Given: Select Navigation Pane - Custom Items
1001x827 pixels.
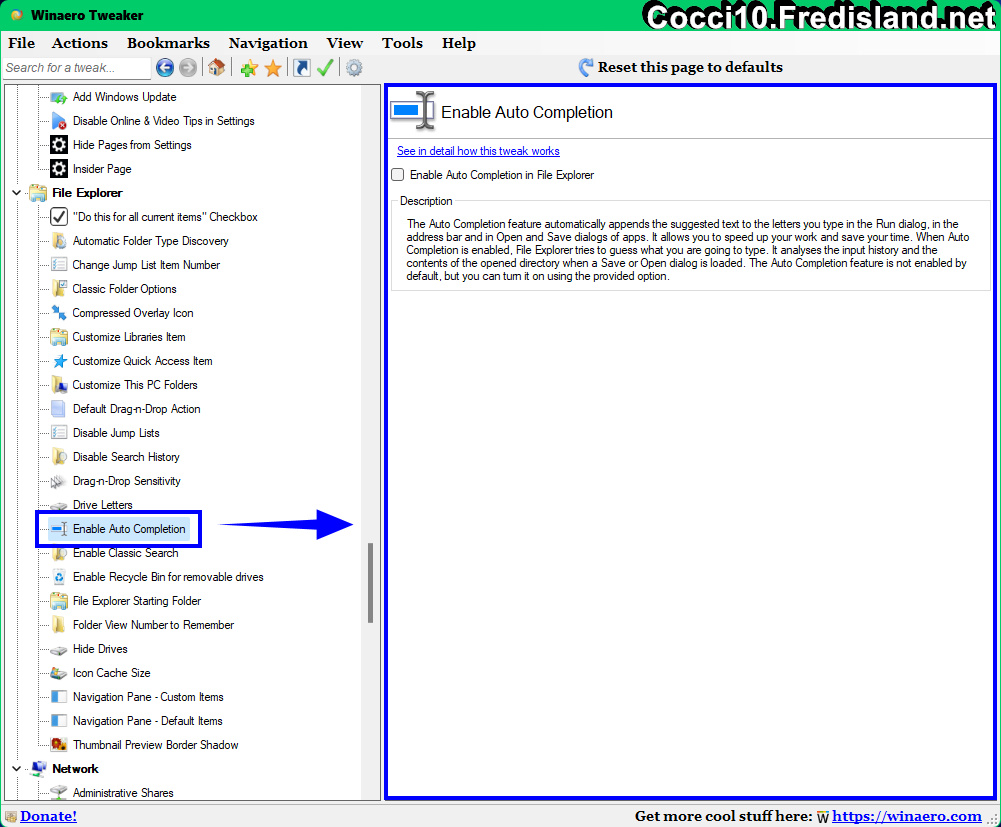Looking at the screenshot, I should [148, 697].
